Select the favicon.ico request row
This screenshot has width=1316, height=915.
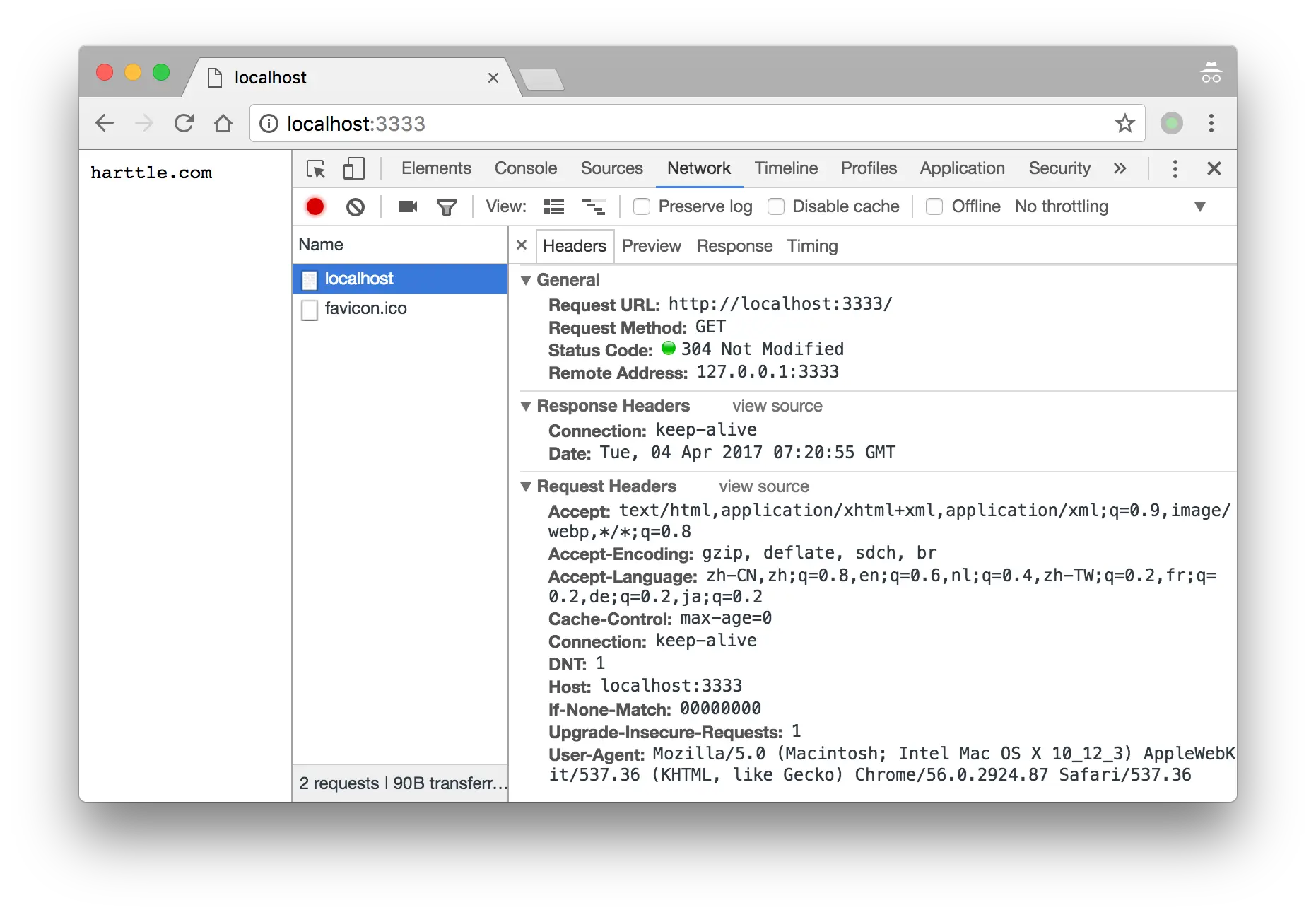365,308
